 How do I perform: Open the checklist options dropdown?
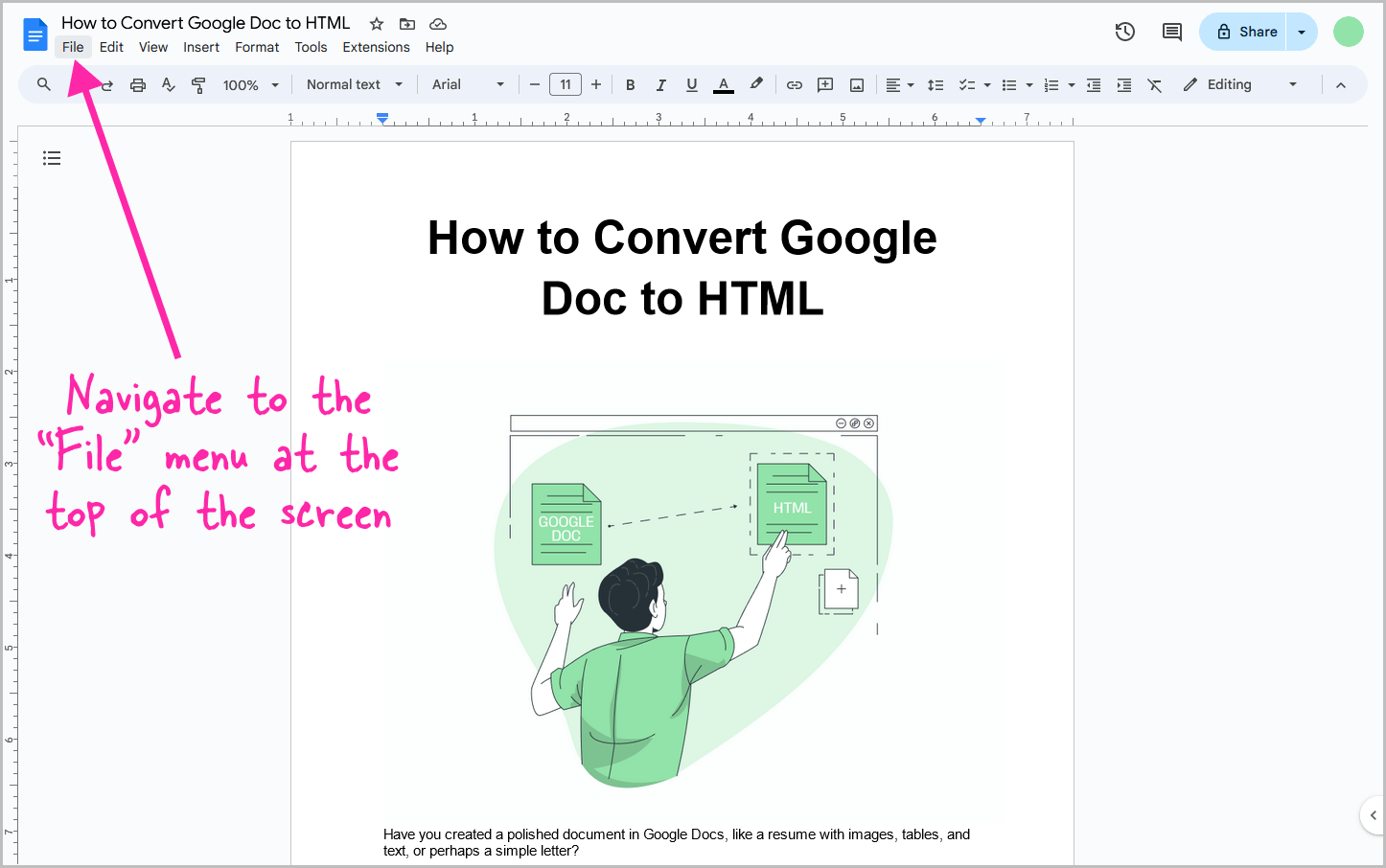[975, 85]
